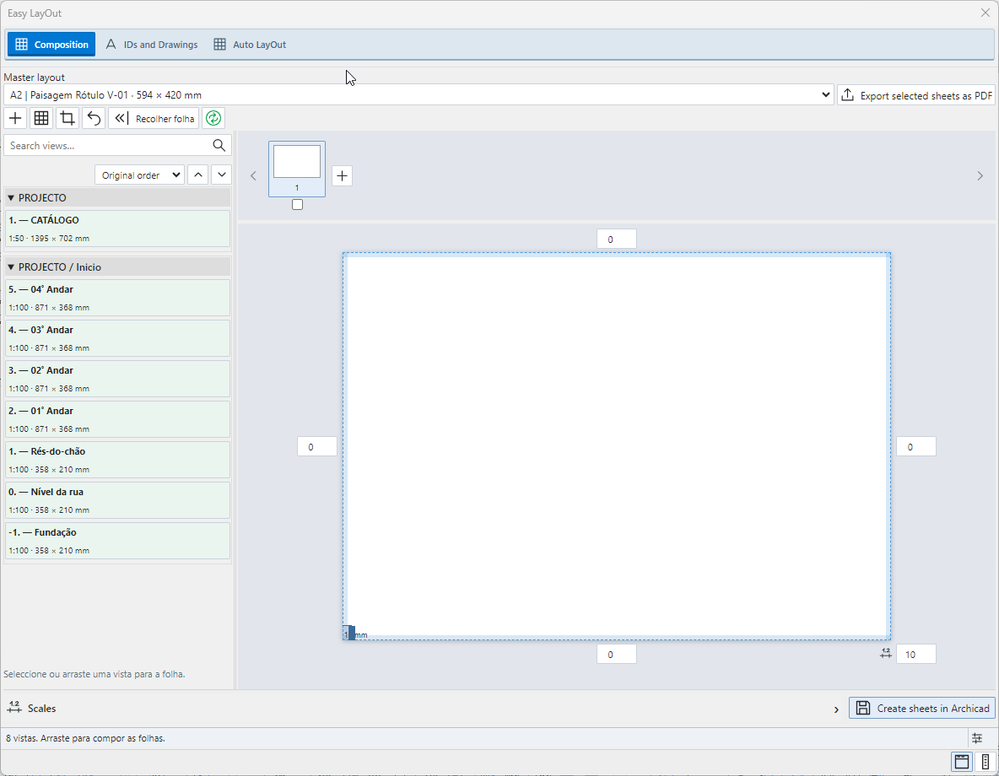
Task: Click Export selected sheets as PDF
Action: pos(917,95)
